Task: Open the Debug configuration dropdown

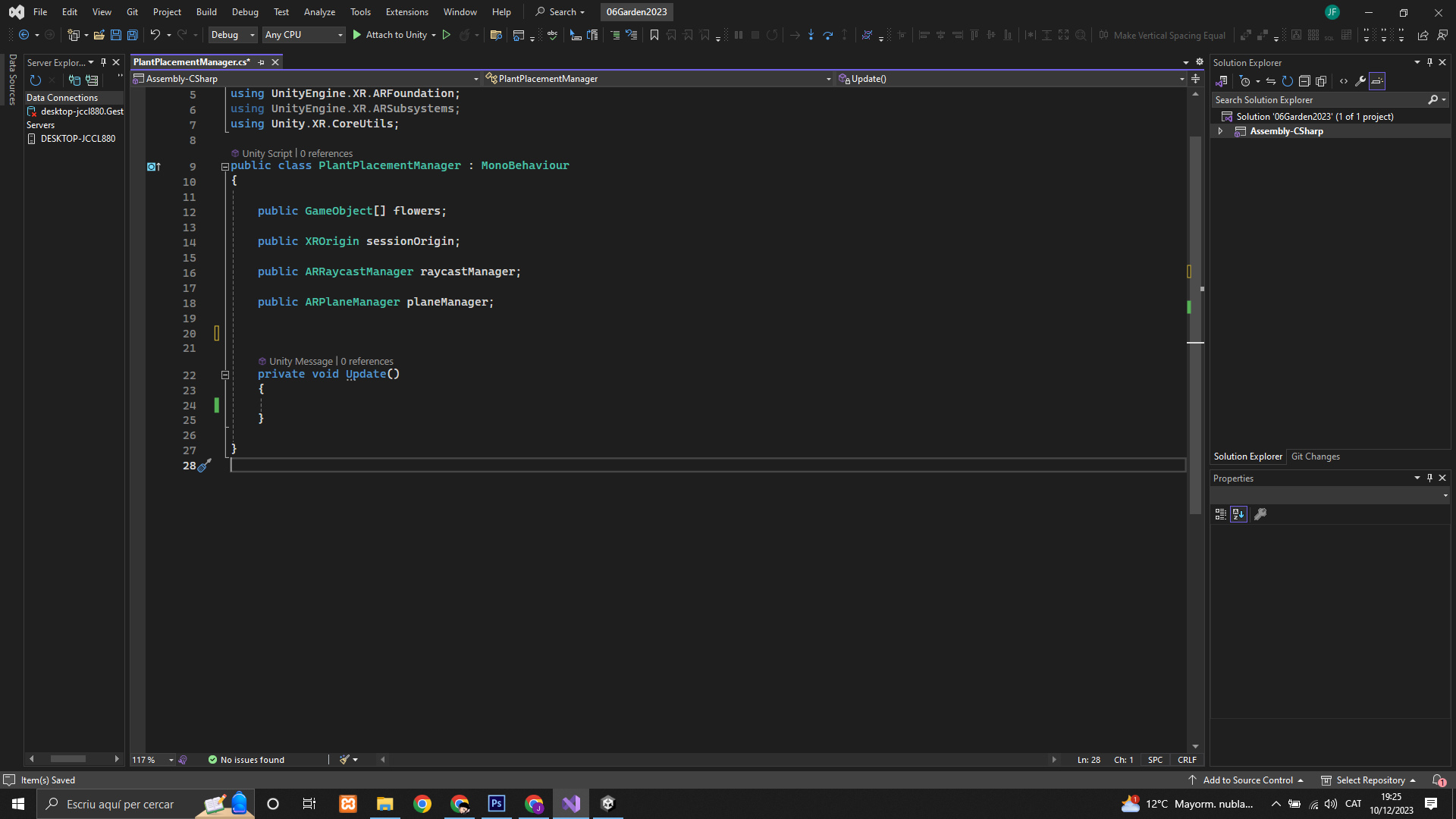Action: [x=233, y=35]
